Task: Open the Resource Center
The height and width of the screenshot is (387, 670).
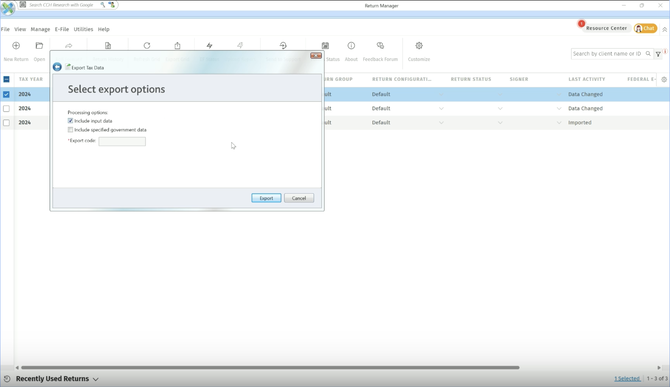Action: (606, 28)
